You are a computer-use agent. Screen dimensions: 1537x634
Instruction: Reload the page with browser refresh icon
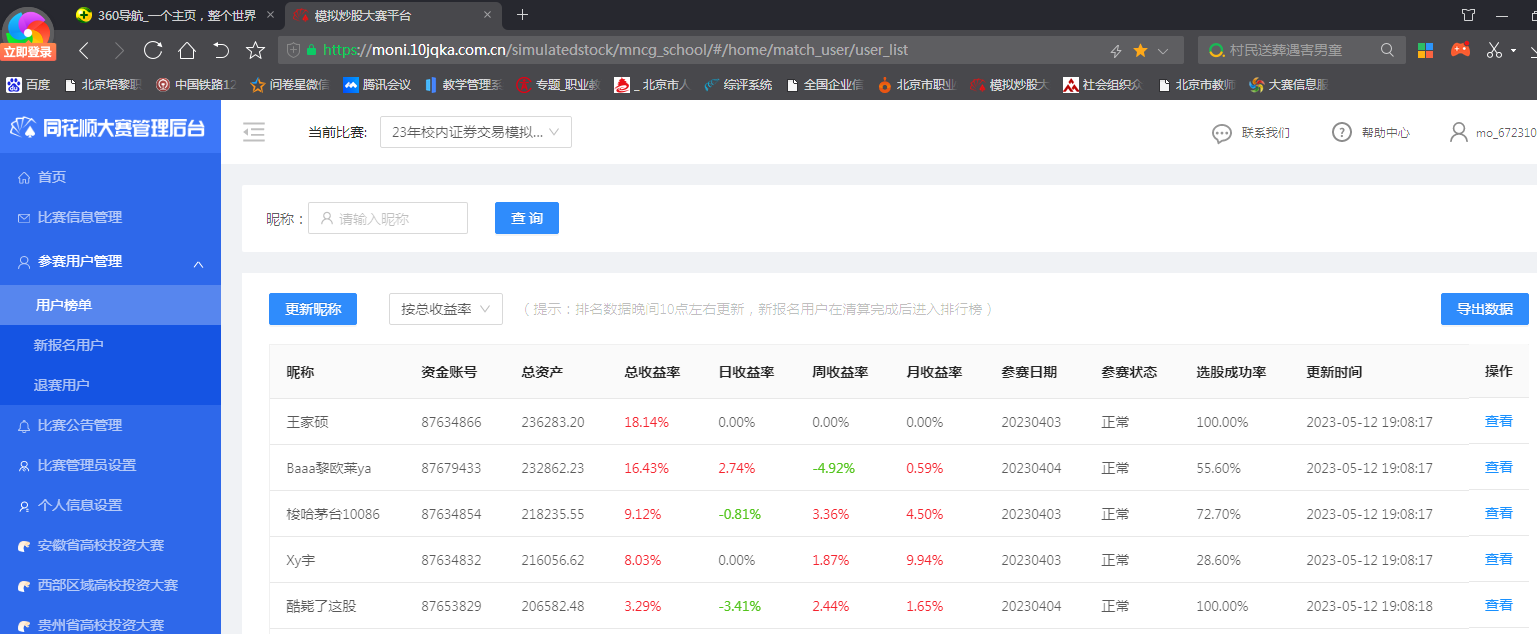(152, 50)
